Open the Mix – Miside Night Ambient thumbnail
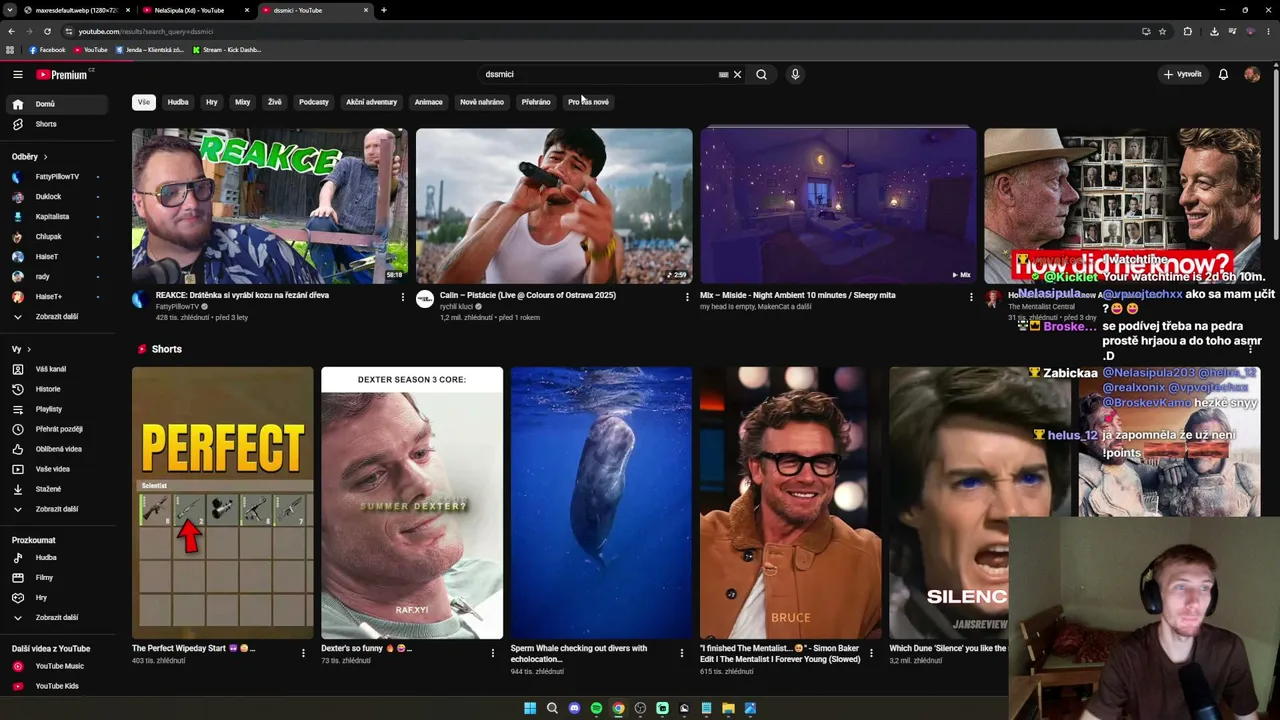 pyautogui.click(x=838, y=206)
